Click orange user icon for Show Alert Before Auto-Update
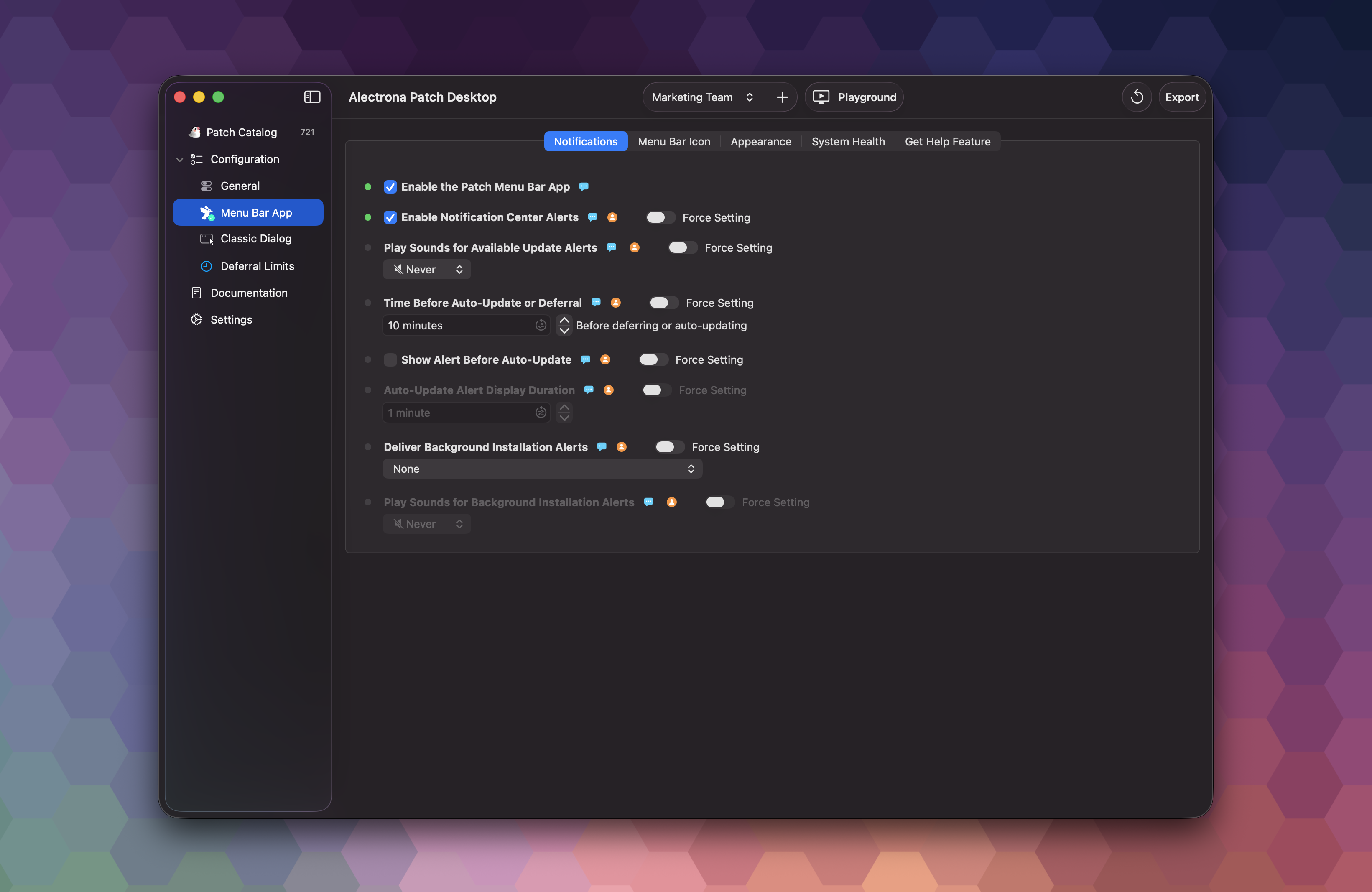Viewport: 1372px width, 892px height. point(605,359)
